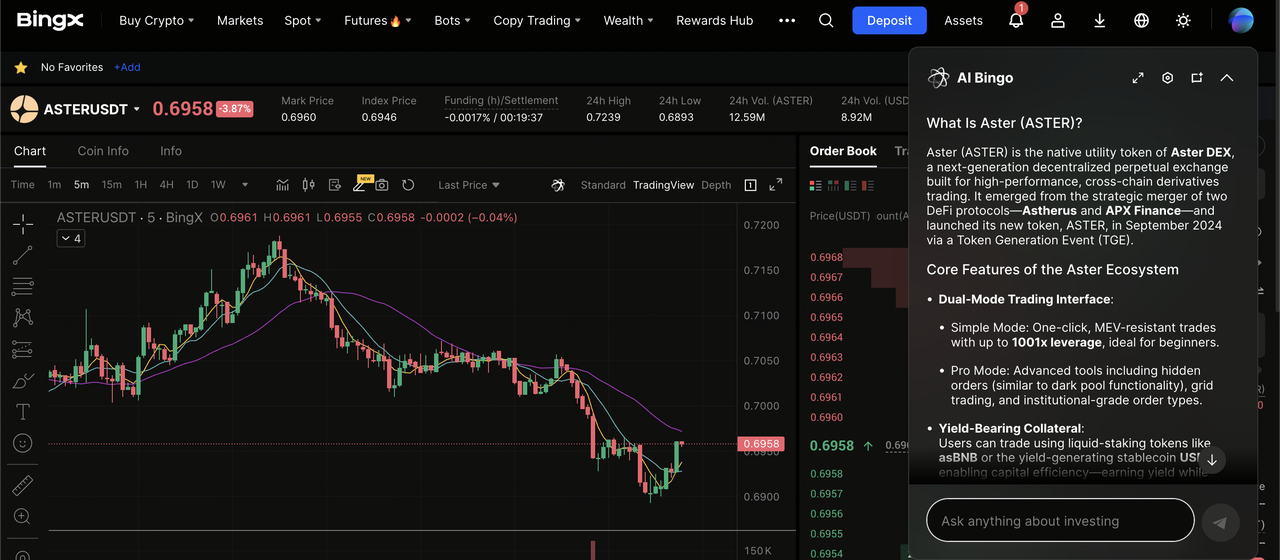1280x560 pixels.
Task: Toggle the light/dark theme sun icon
Action: click(x=1184, y=21)
